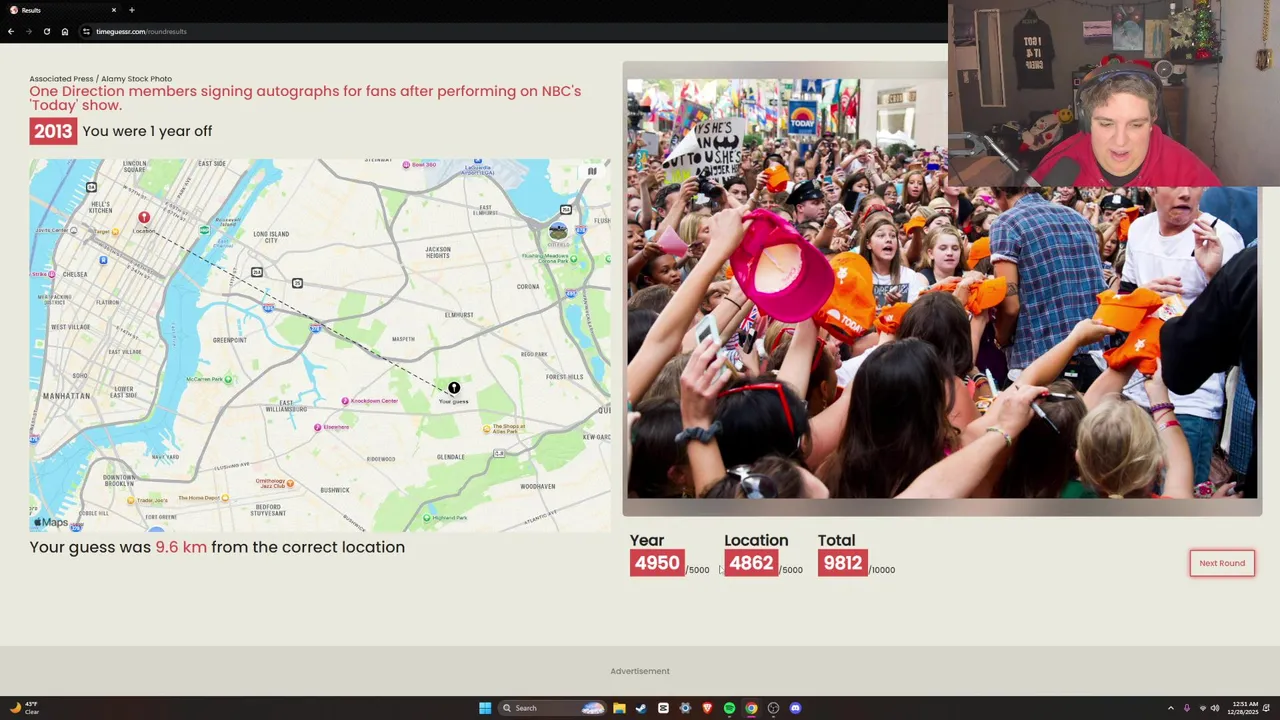Click the Advertisement label at the bottom

640,671
